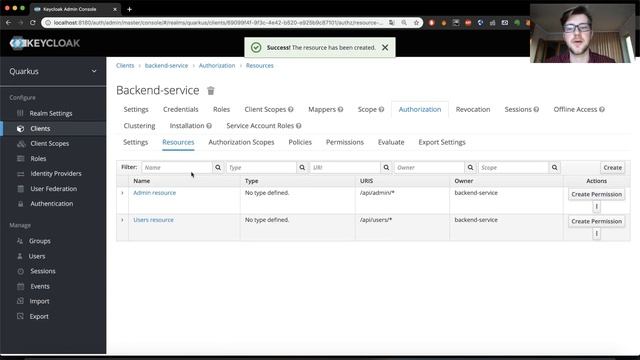
Task: Open Sessions in the sidebar
Action: [42, 271]
